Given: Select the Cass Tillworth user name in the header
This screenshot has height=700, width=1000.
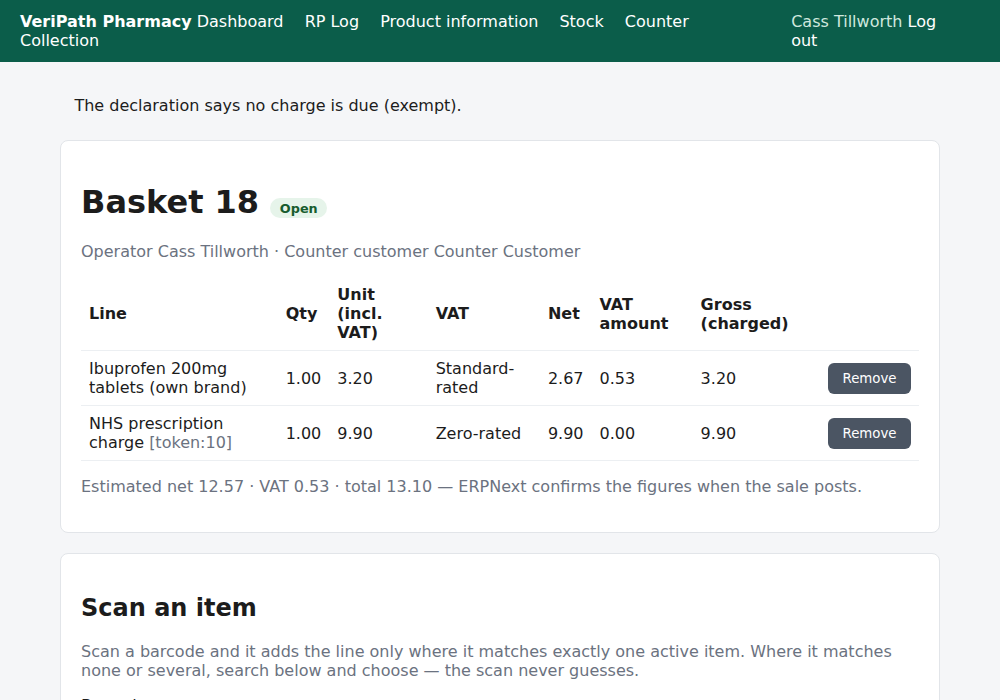Looking at the screenshot, I should click(x=846, y=21).
